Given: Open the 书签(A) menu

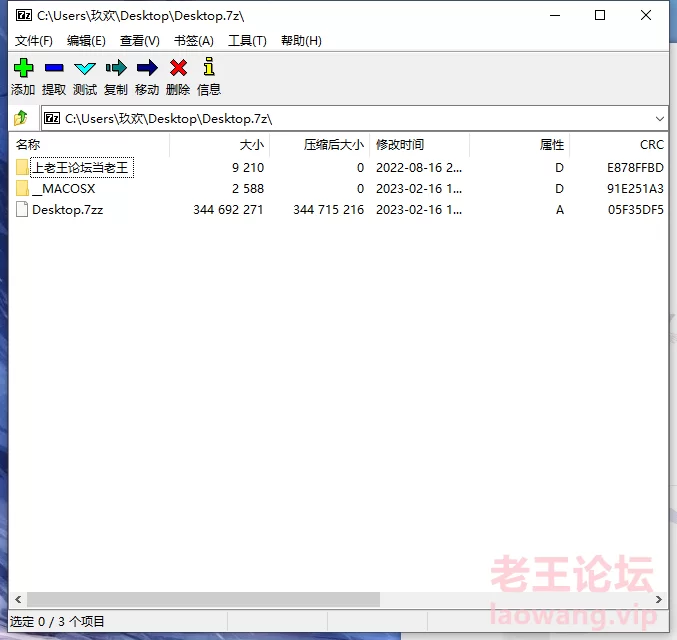Looking at the screenshot, I should (x=194, y=41).
